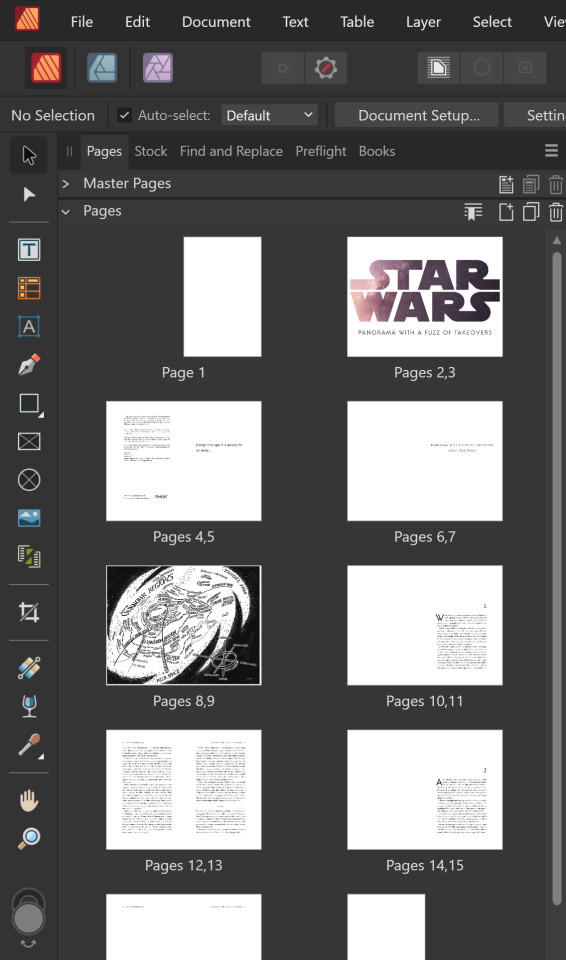
Task: Duplicate the selected master page
Action: pyautogui.click(x=530, y=184)
